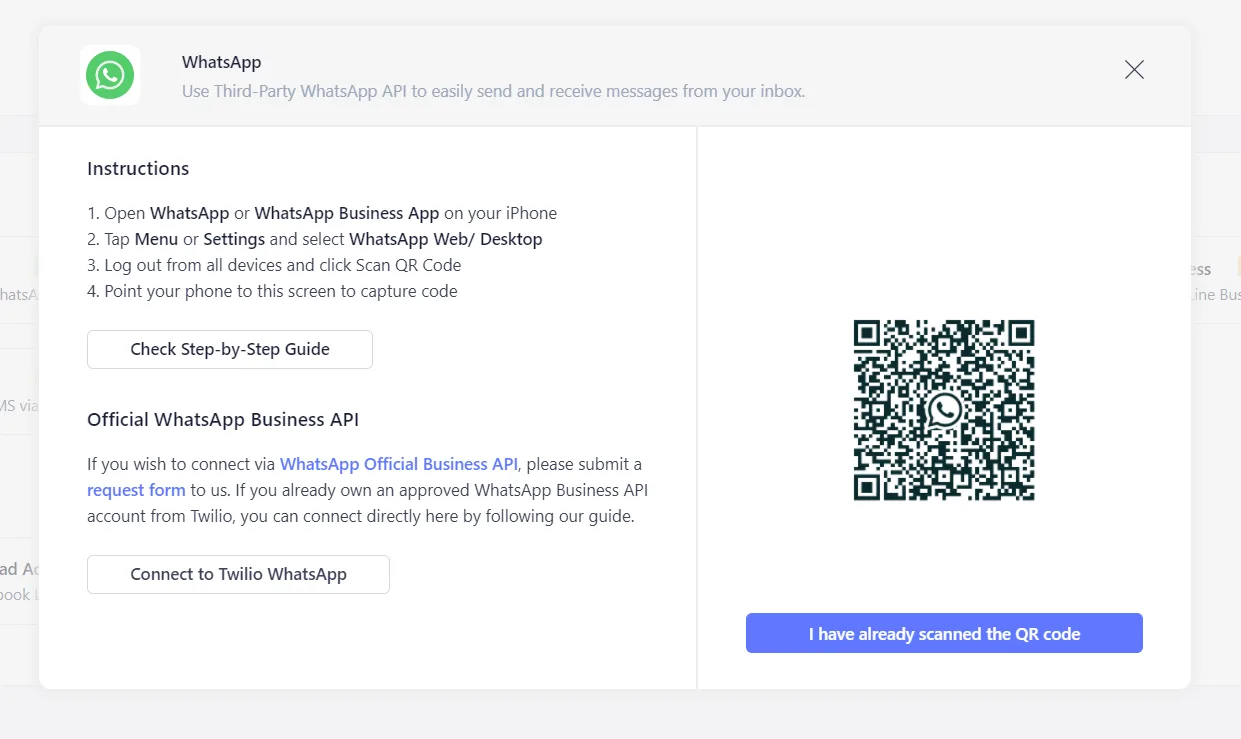Click the Official WhatsApp Business API heading
Screen dimensions: 1241x739
click(222, 419)
